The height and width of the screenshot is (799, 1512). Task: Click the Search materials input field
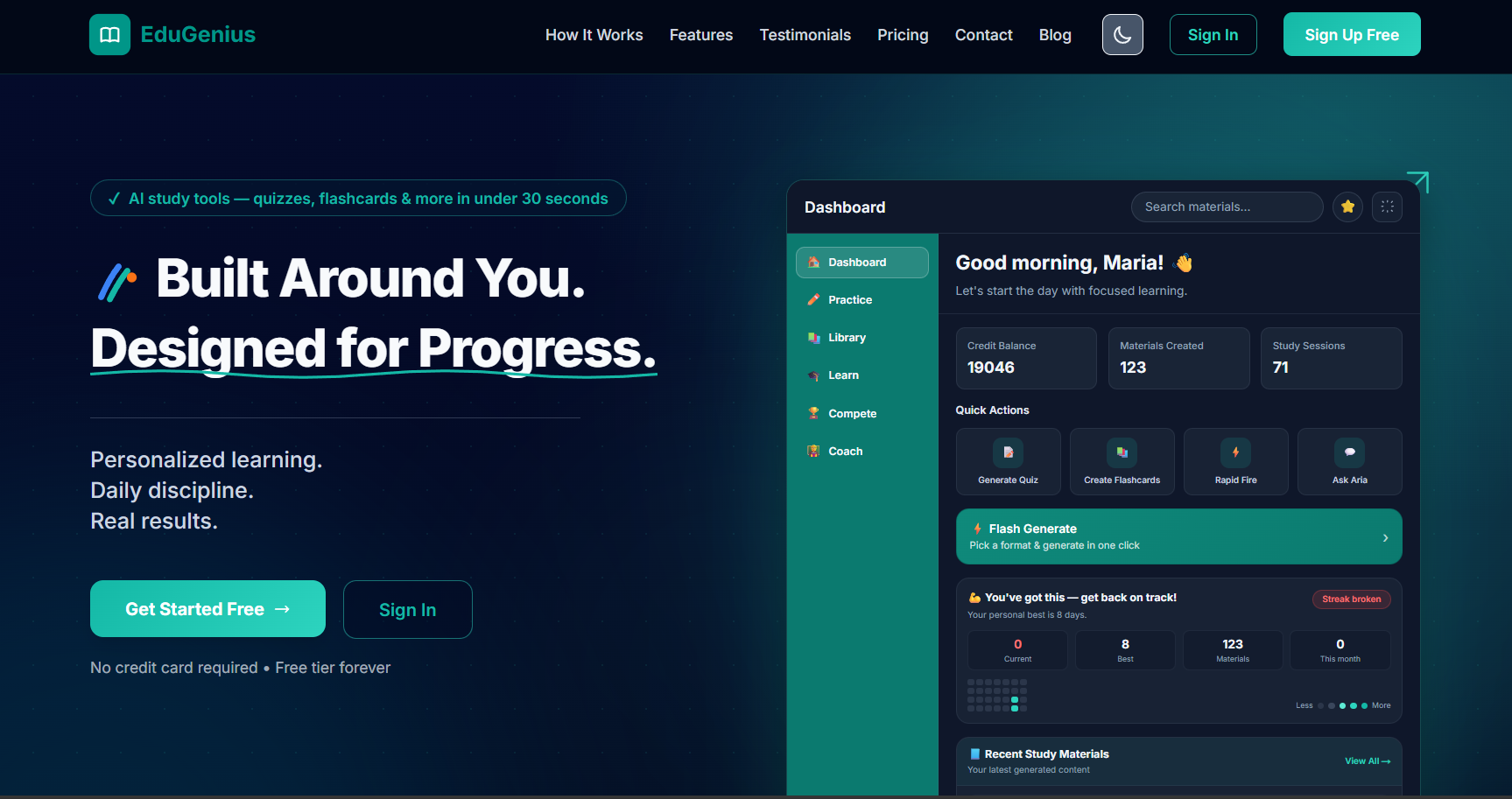click(1227, 207)
